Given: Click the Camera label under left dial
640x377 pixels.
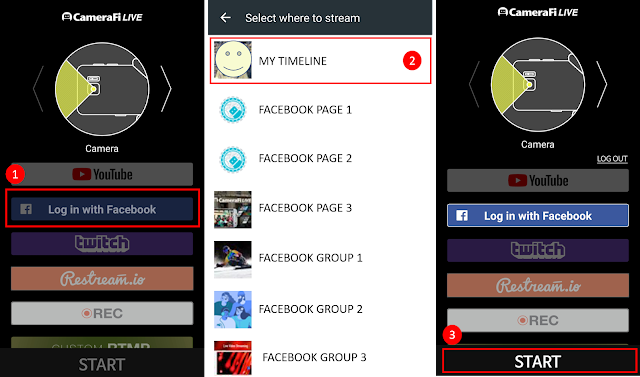Looking at the screenshot, I should (102, 149).
